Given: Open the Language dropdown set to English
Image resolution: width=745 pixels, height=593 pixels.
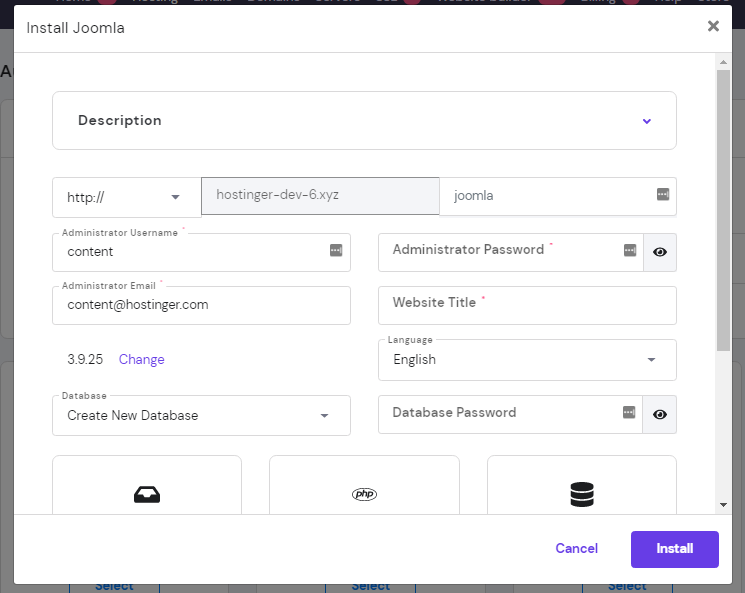Looking at the screenshot, I should point(527,360).
